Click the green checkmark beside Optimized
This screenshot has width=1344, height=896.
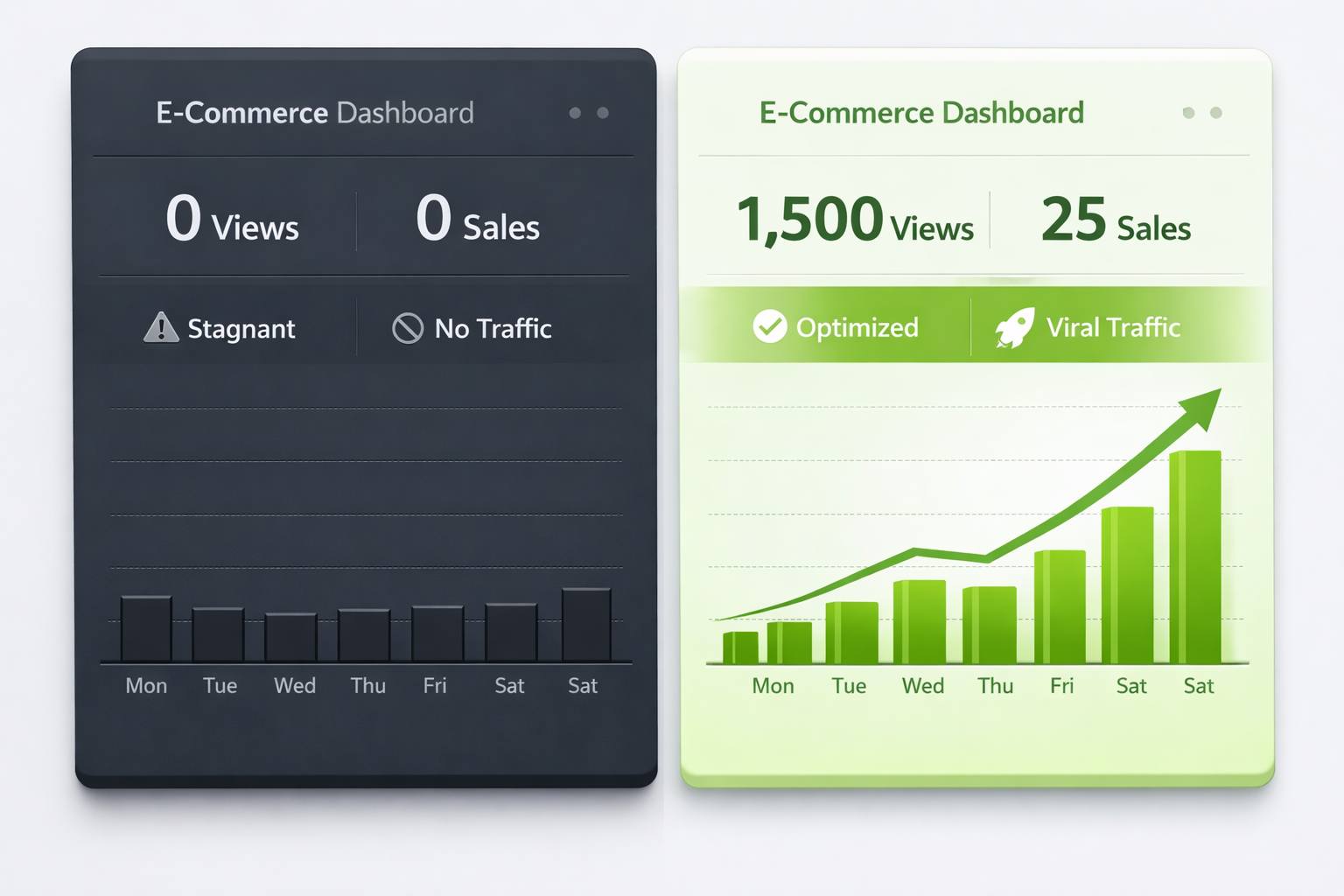click(770, 327)
